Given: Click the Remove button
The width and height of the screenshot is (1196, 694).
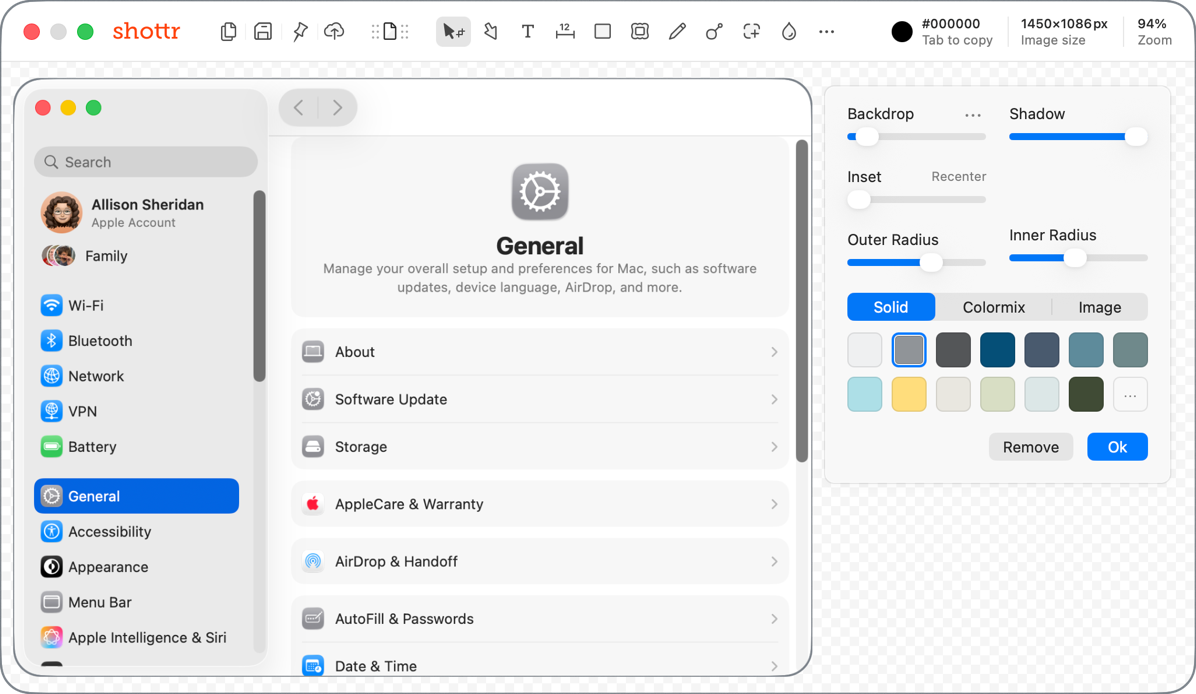Looking at the screenshot, I should click(x=1030, y=447).
